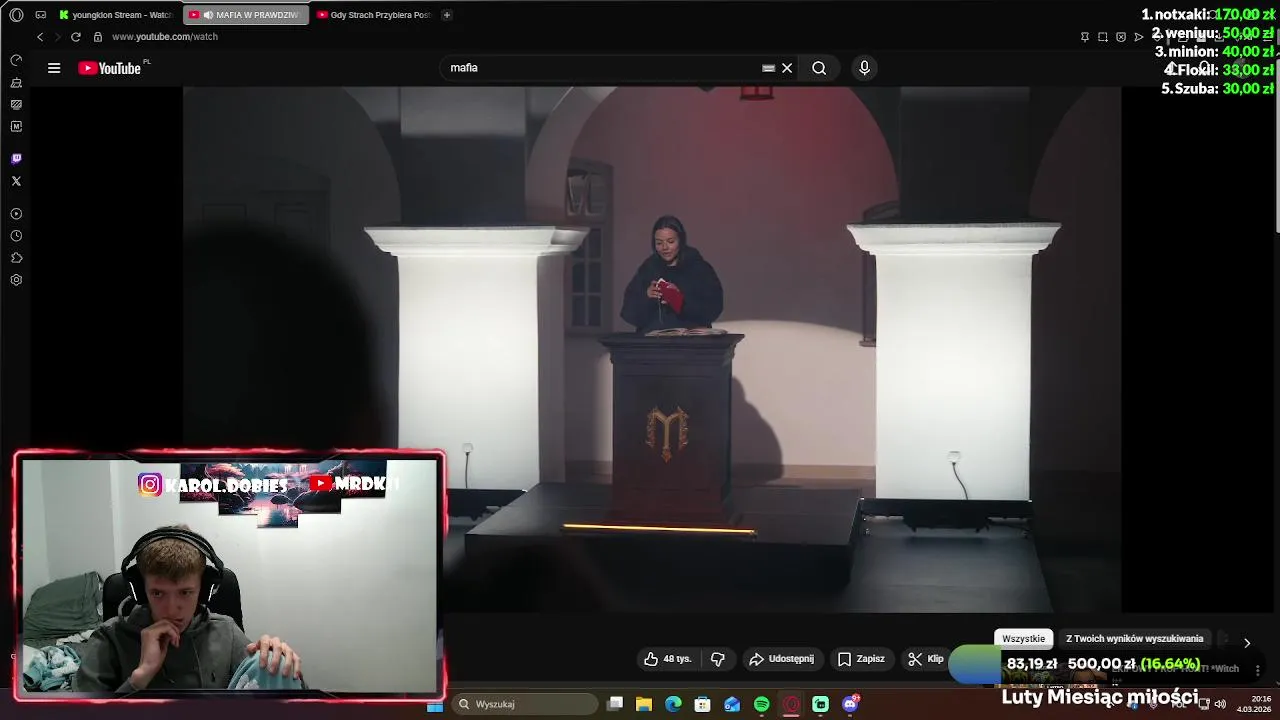Open Spotify from the taskbar

point(762,705)
